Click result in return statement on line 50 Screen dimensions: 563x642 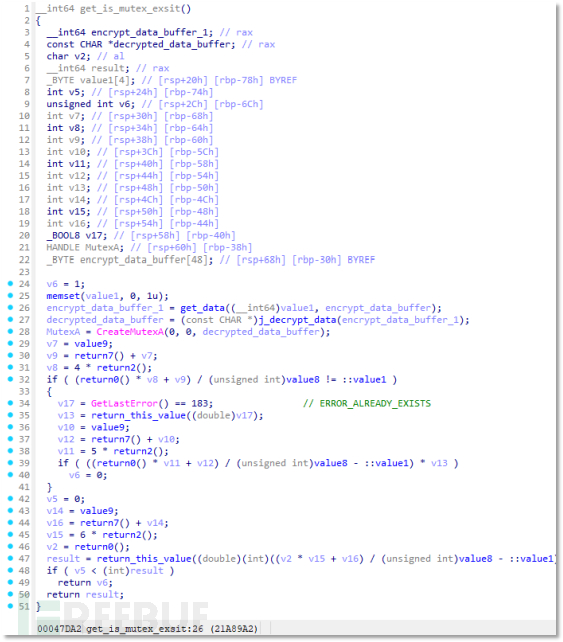coord(102,595)
